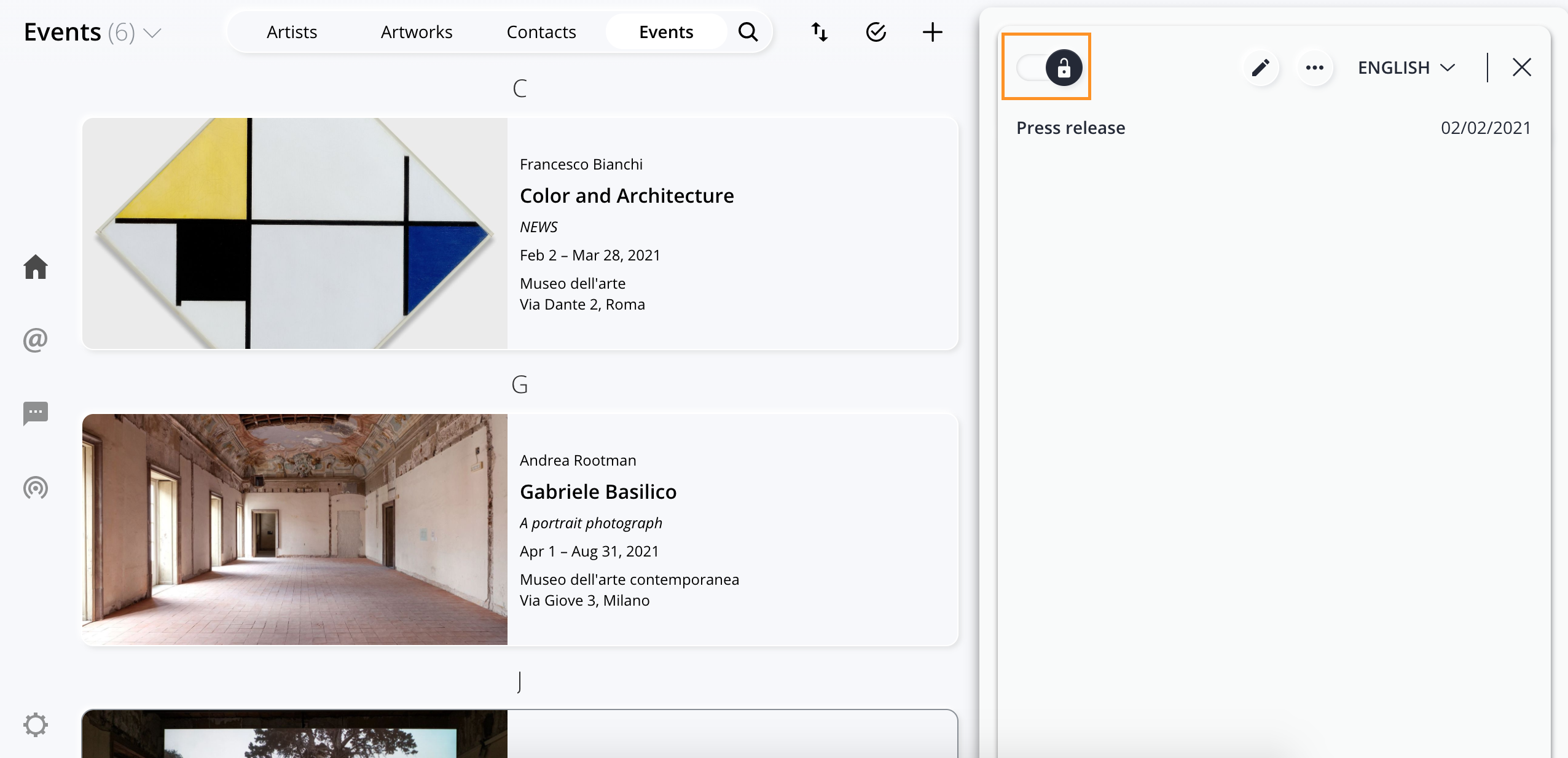Open the broadcast signal sidebar icon
The height and width of the screenshot is (758, 1568).
click(36, 488)
